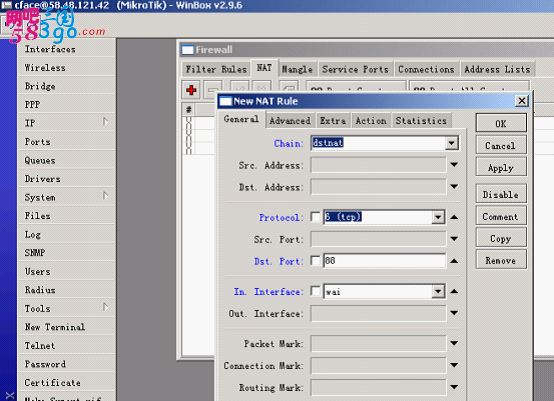The width and height of the screenshot is (554, 401).
Task: Open the Action tab
Action: (x=371, y=121)
